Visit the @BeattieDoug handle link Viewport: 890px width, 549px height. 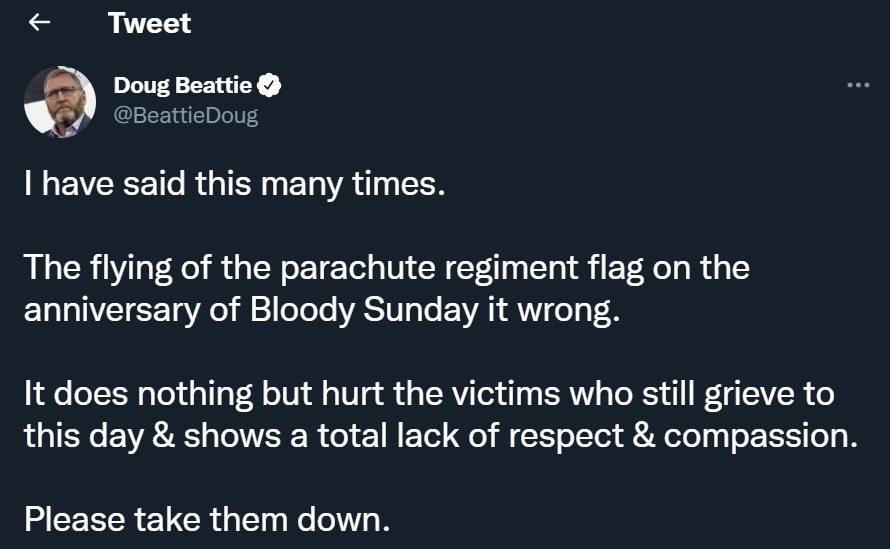click(186, 115)
